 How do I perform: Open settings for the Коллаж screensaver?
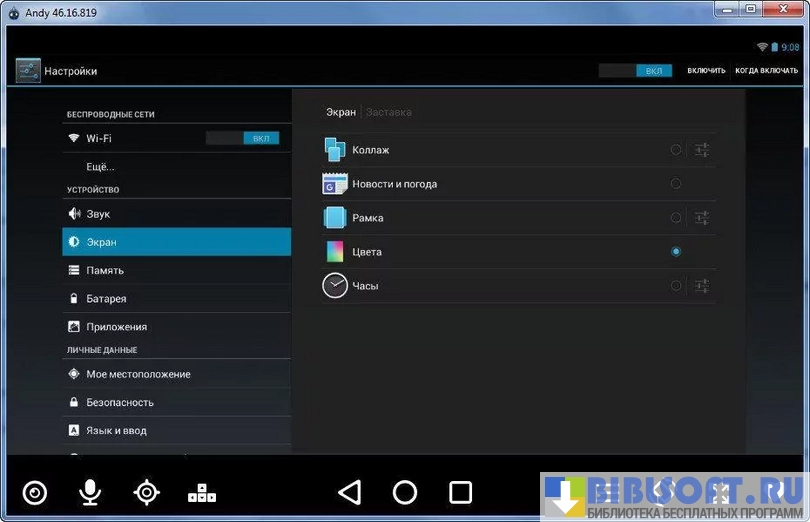point(702,150)
